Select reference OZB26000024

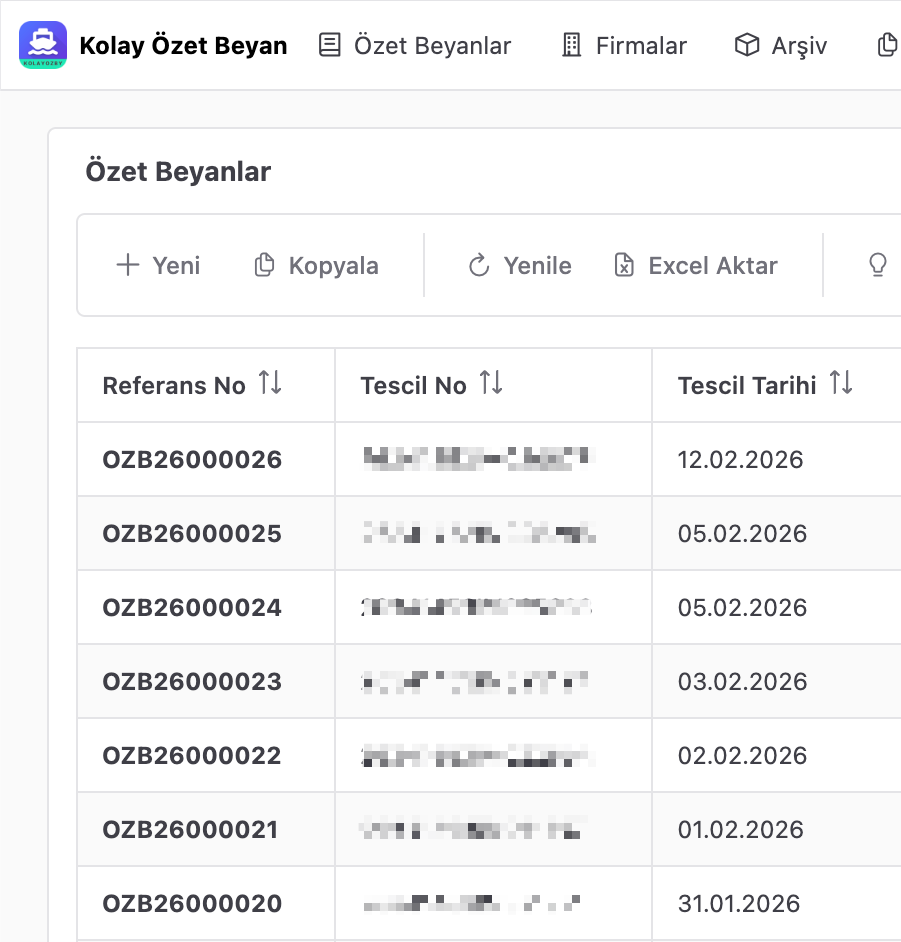click(192, 608)
